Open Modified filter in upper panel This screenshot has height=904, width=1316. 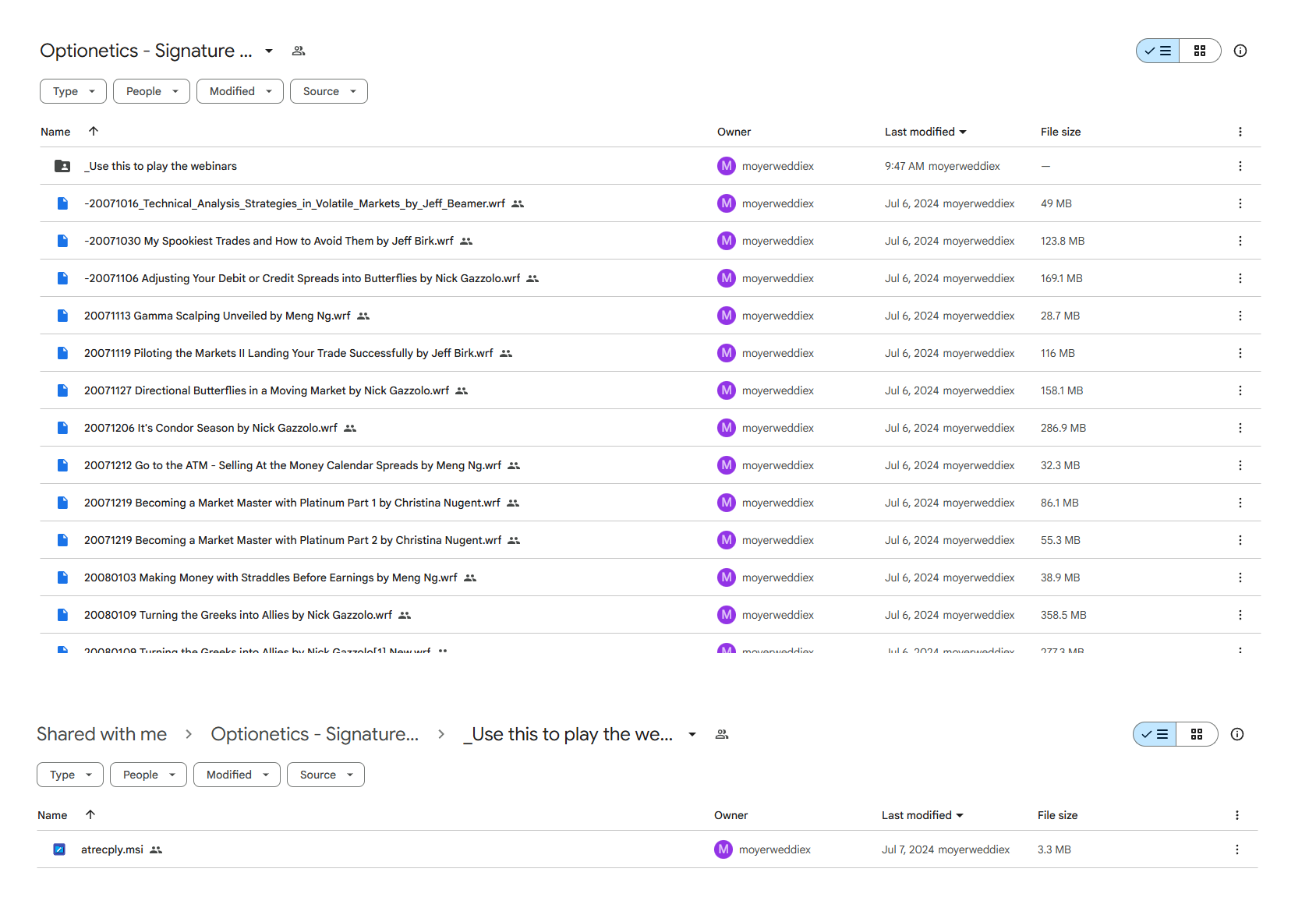click(x=240, y=91)
